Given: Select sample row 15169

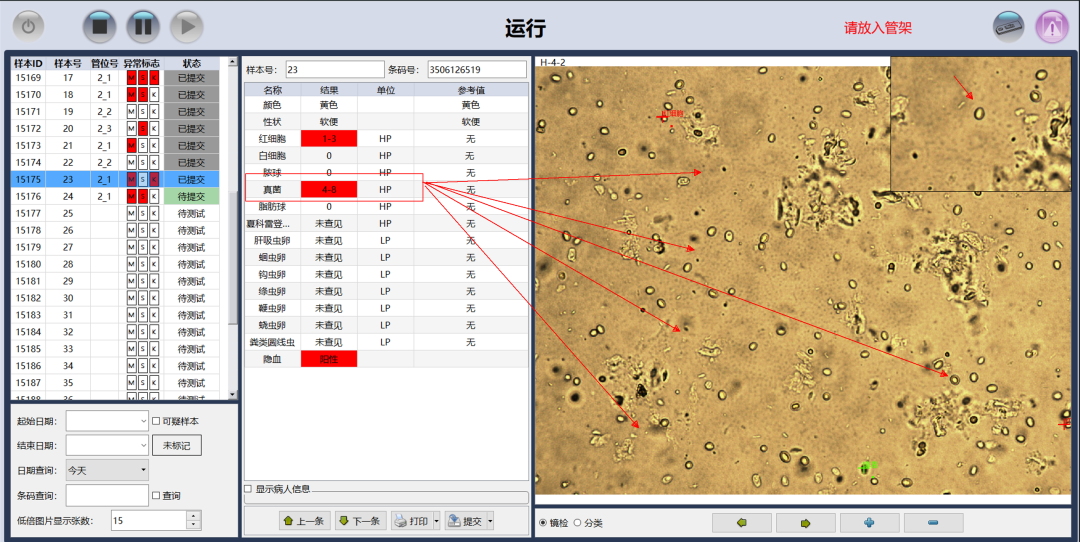Looking at the screenshot, I should tap(116, 78).
